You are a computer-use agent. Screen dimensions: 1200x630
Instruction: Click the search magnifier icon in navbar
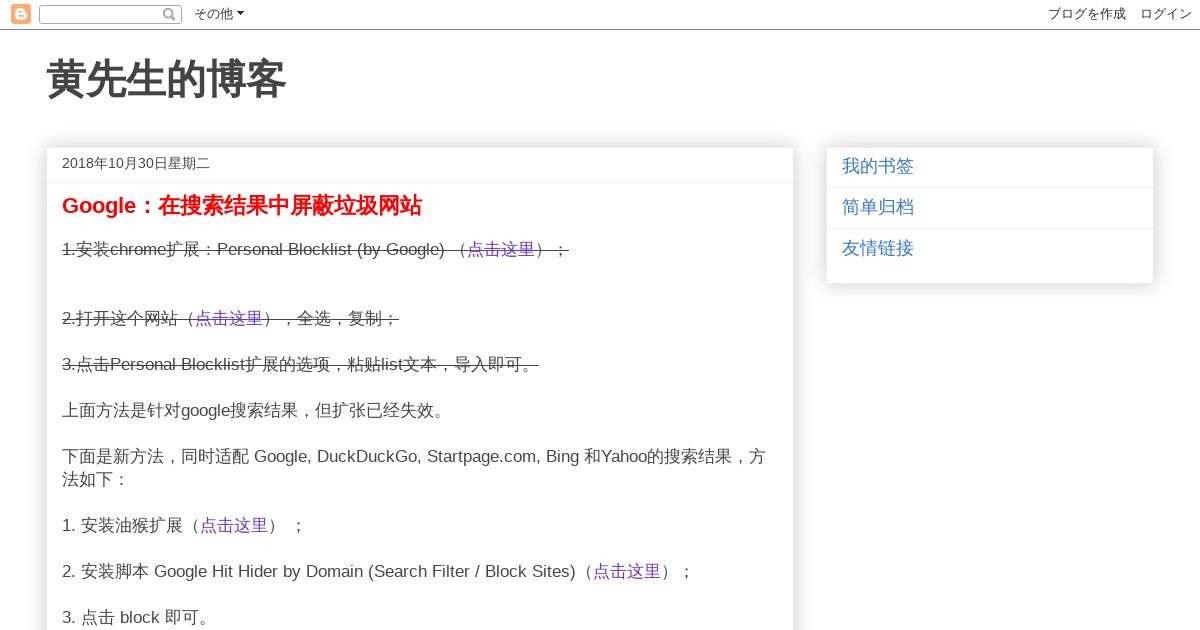[169, 14]
